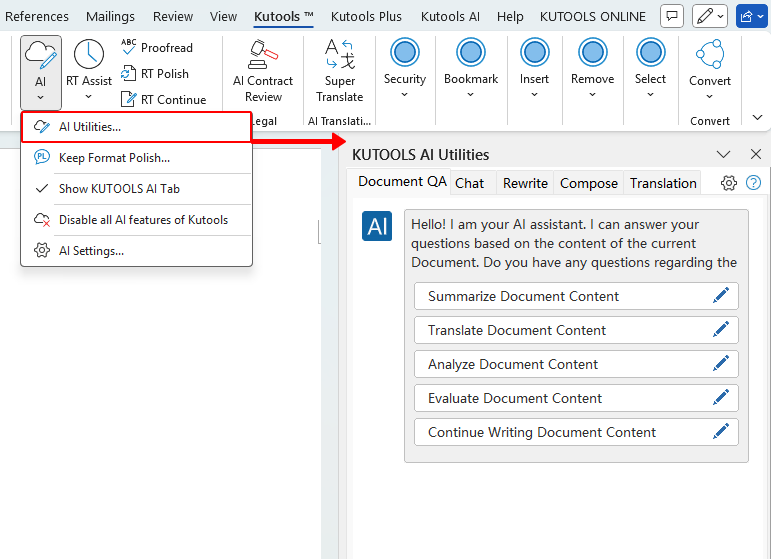Image resolution: width=771 pixels, height=559 pixels.
Task: Edit the Translate Document Content prompt pencil
Action: coord(721,329)
